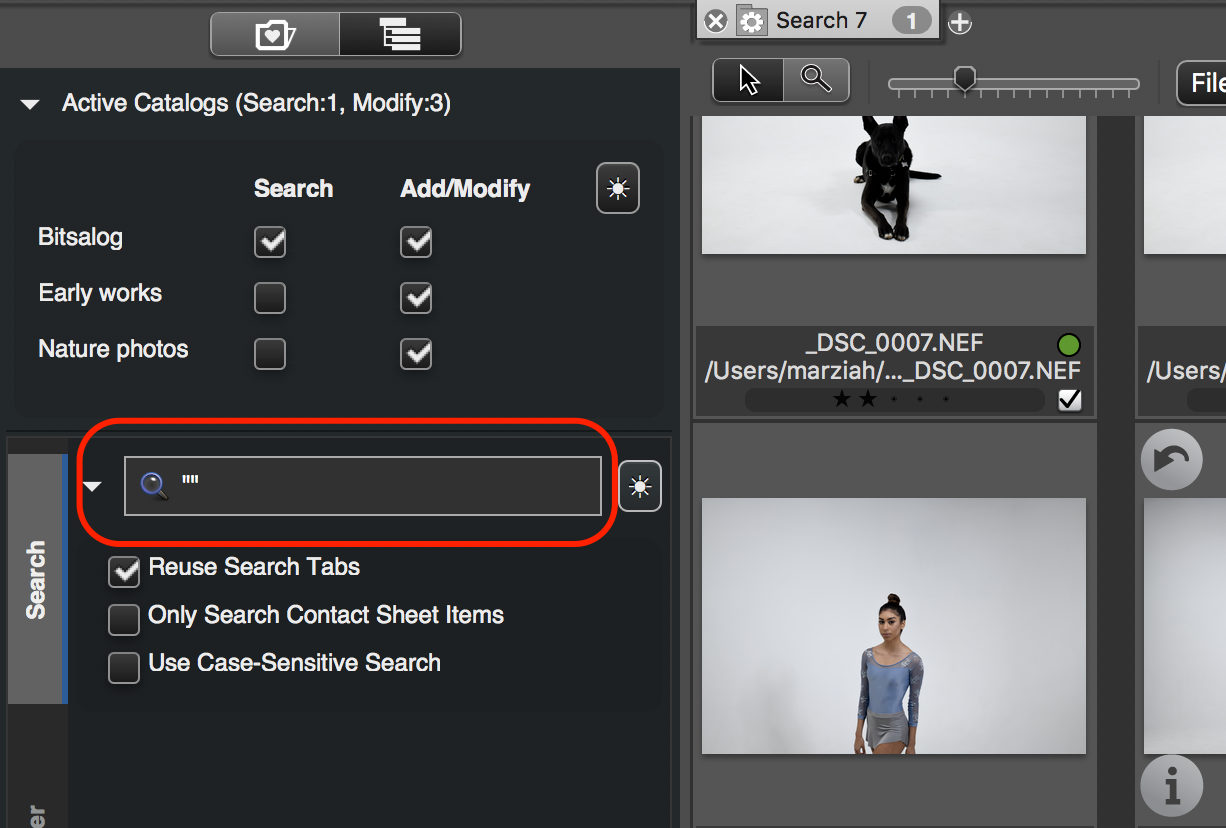The height and width of the screenshot is (828, 1226).
Task: Click inside the catalog search text field
Action: point(363,486)
